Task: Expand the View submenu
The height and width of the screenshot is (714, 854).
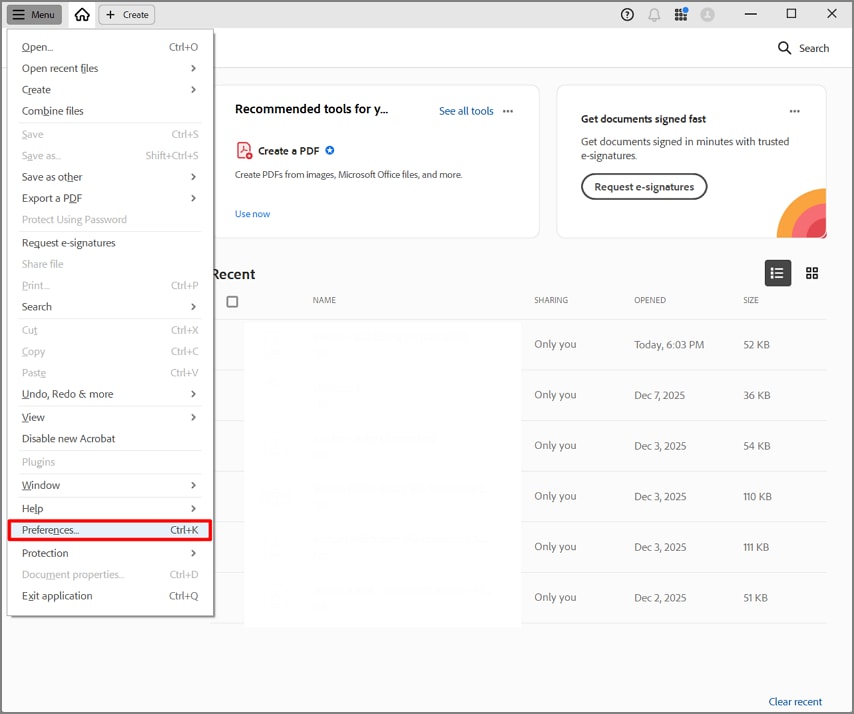Action: pos(110,417)
